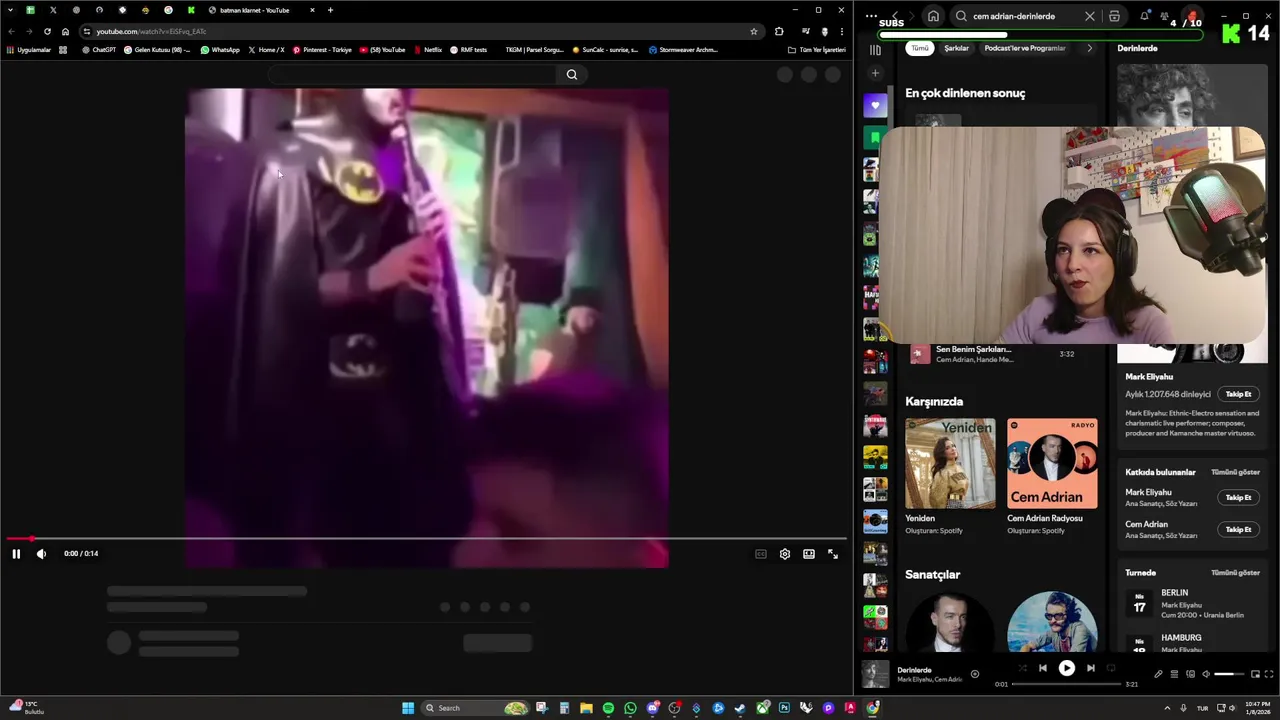The image size is (1280, 720).
Task: Reload the Chrome page
Action: (47, 31)
